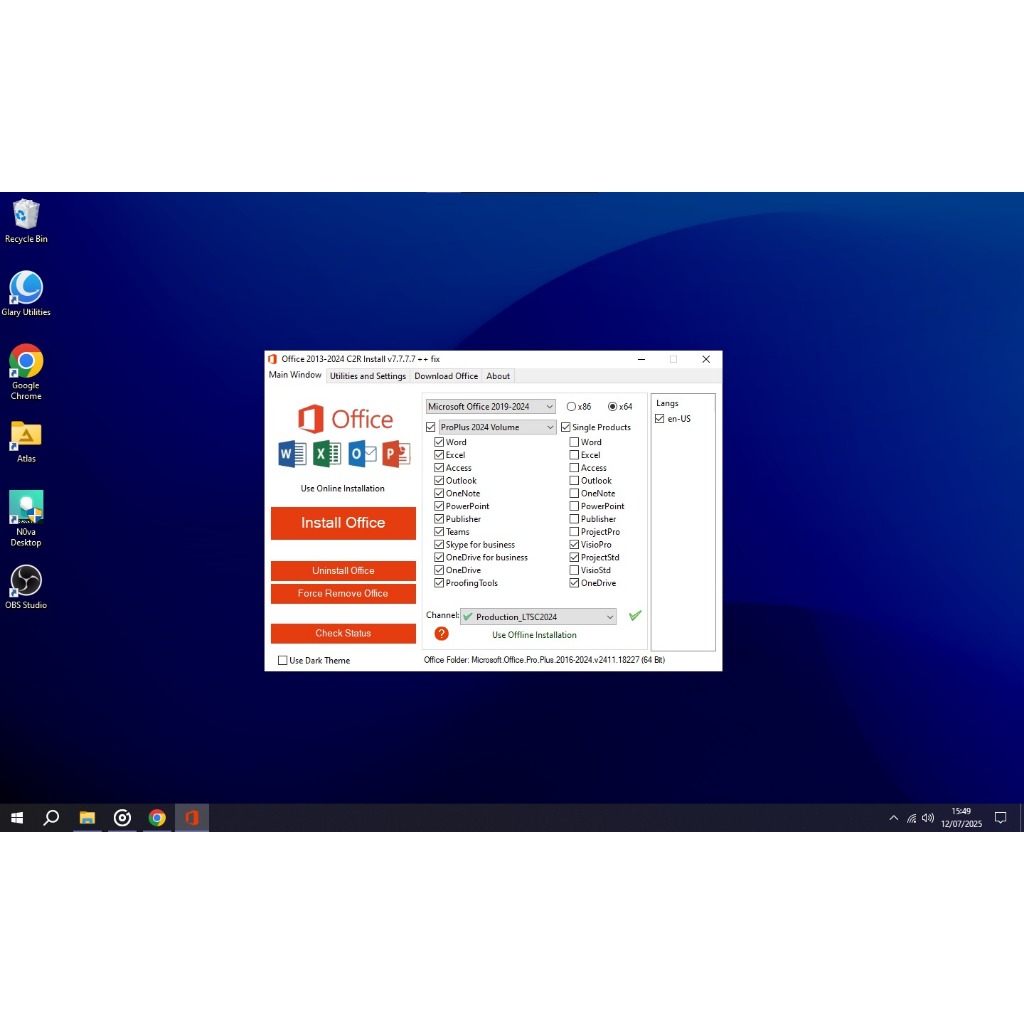
Task: Click the green checkmark beside Channel dropdown
Action: pyautogui.click(x=635, y=616)
